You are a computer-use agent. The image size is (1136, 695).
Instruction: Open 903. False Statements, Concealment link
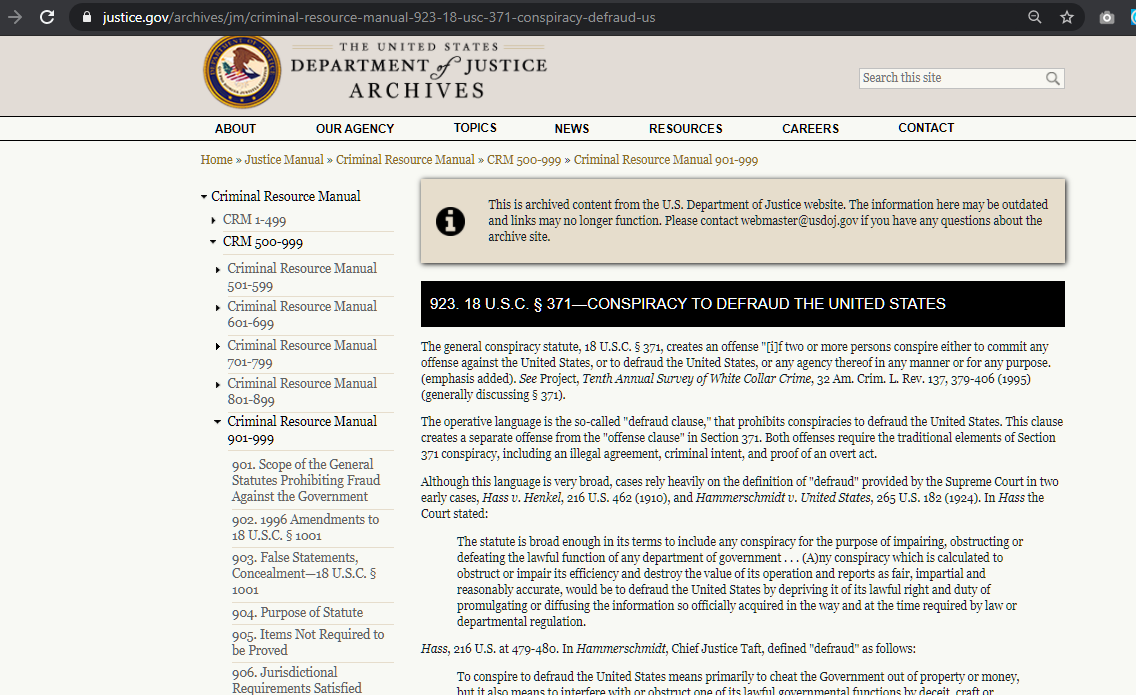[304, 573]
